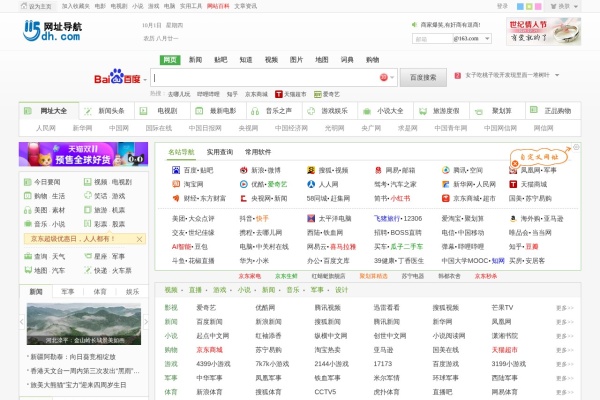600x400 pixels.
Task: Open the 京东家电 promo link
Action: pos(249,276)
